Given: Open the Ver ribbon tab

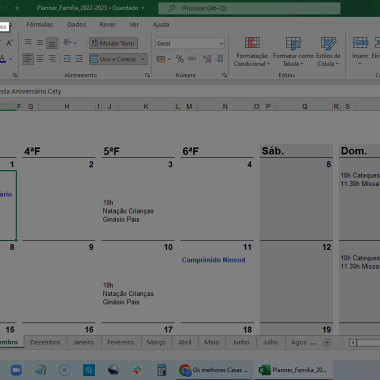Looking at the screenshot, I should (x=134, y=25).
